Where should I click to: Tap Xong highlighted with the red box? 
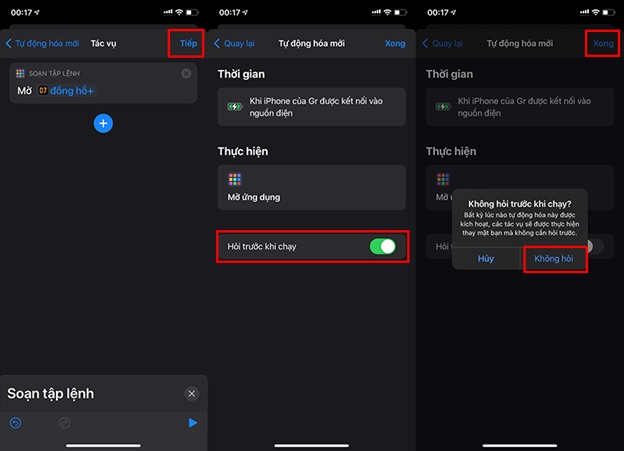pyautogui.click(x=603, y=44)
